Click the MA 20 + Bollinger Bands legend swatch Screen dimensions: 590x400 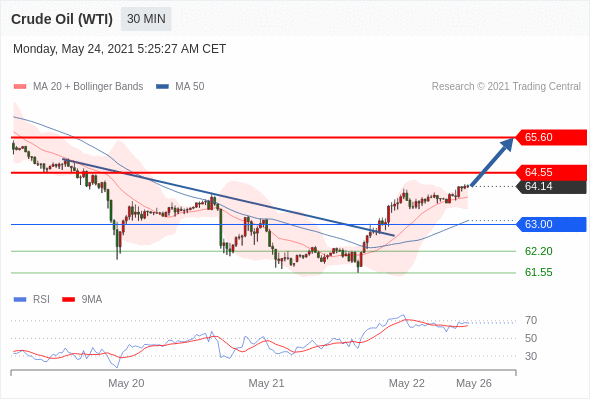tap(20, 87)
